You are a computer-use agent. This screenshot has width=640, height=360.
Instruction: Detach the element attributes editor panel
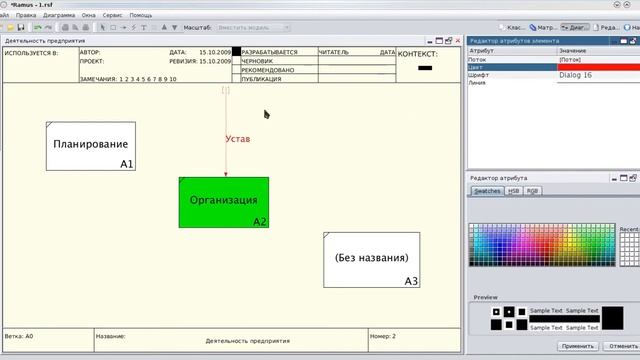[x=633, y=41]
